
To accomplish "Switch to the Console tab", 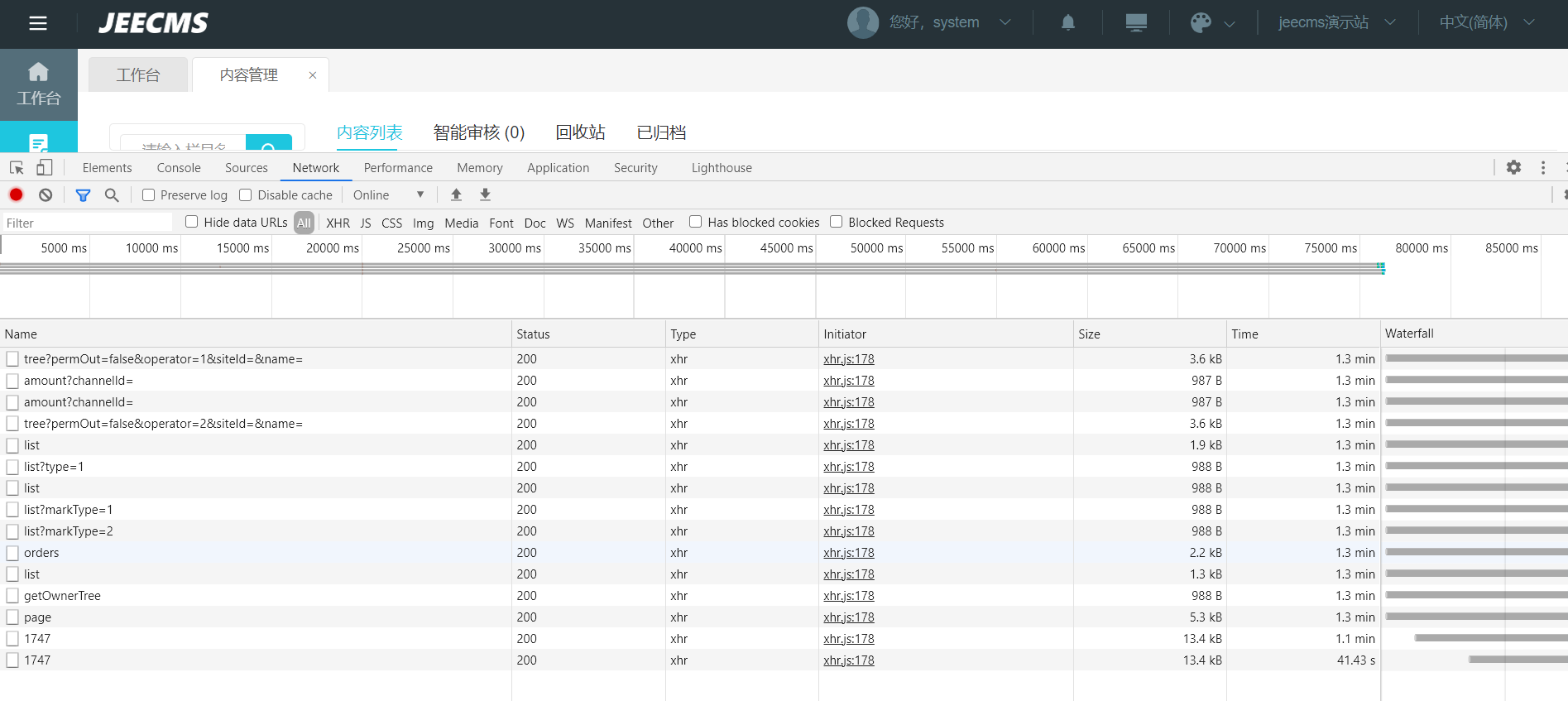I will [179, 167].
